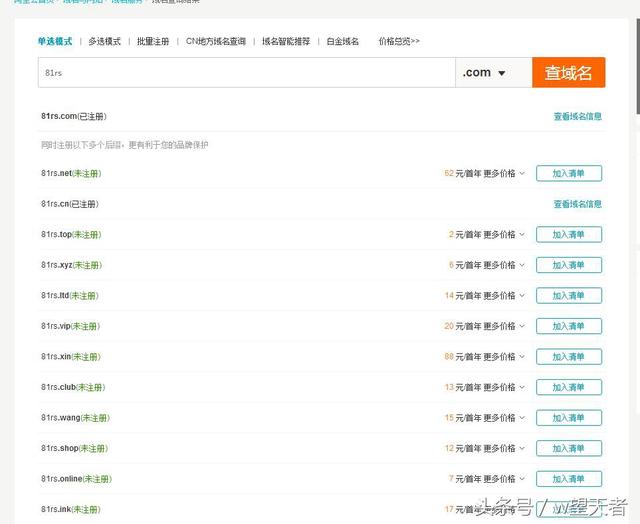The image size is (640, 524).
Task: Add 81rs.top to the list
Action: point(569,235)
